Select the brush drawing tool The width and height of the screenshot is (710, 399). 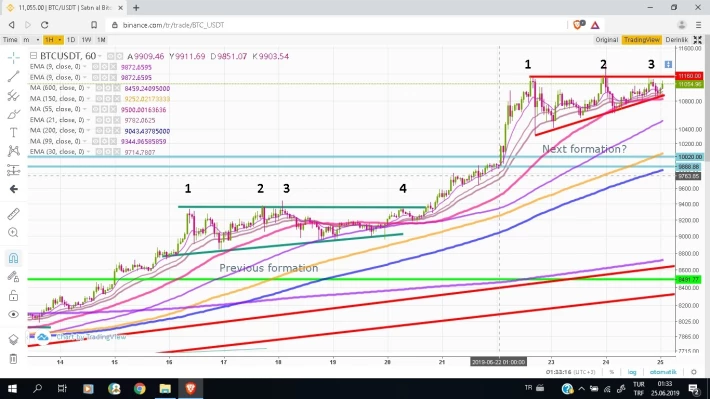(13, 114)
